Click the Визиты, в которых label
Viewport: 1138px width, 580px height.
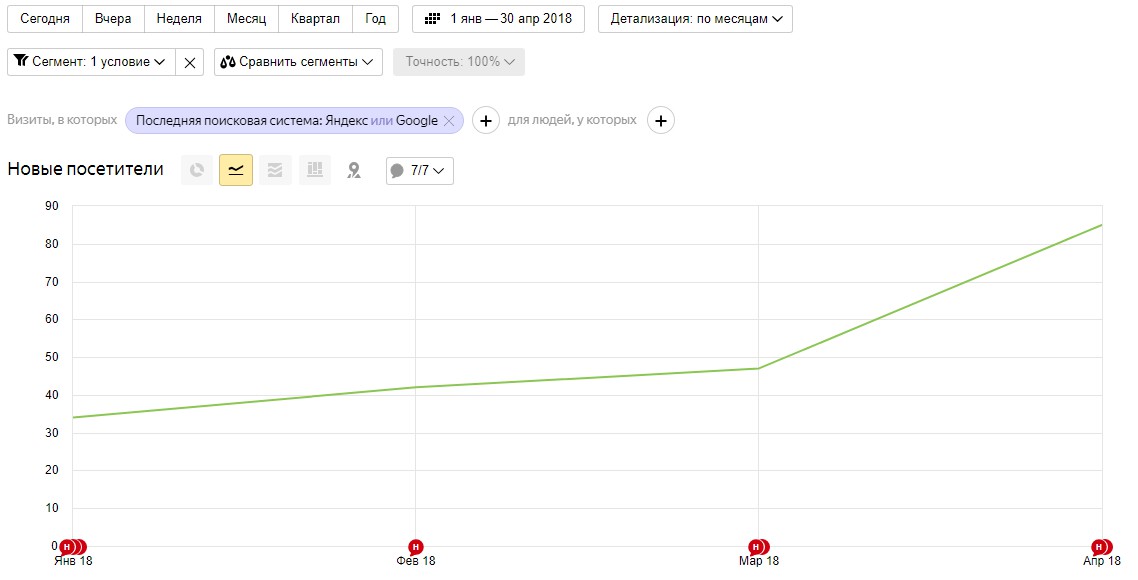click(x=62, y=121)
